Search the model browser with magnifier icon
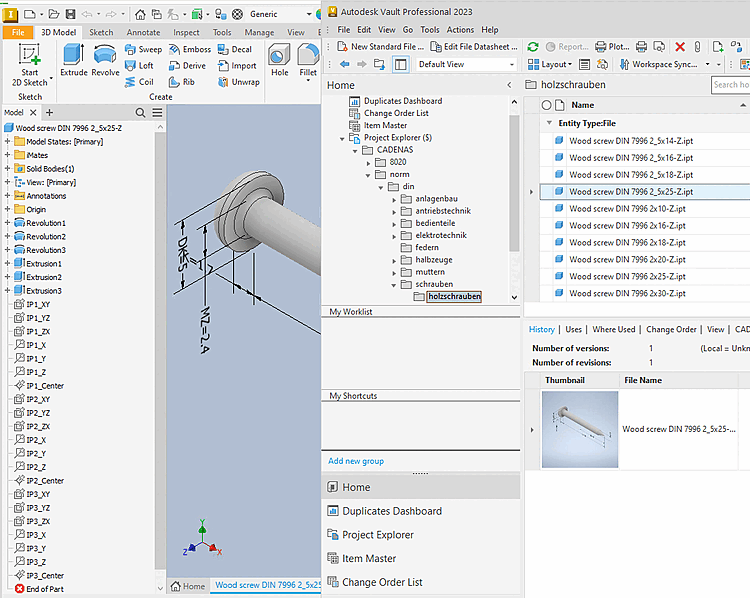 click(x=141, y=113)
